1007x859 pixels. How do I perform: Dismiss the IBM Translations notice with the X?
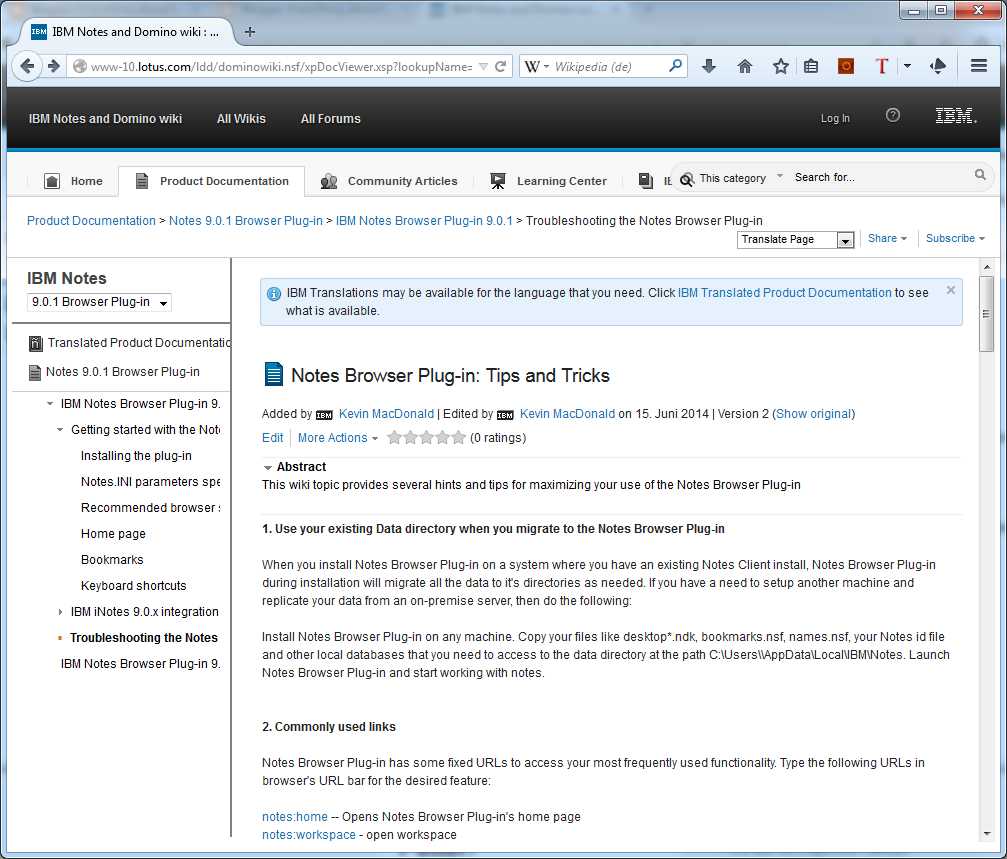pos(950,290)
